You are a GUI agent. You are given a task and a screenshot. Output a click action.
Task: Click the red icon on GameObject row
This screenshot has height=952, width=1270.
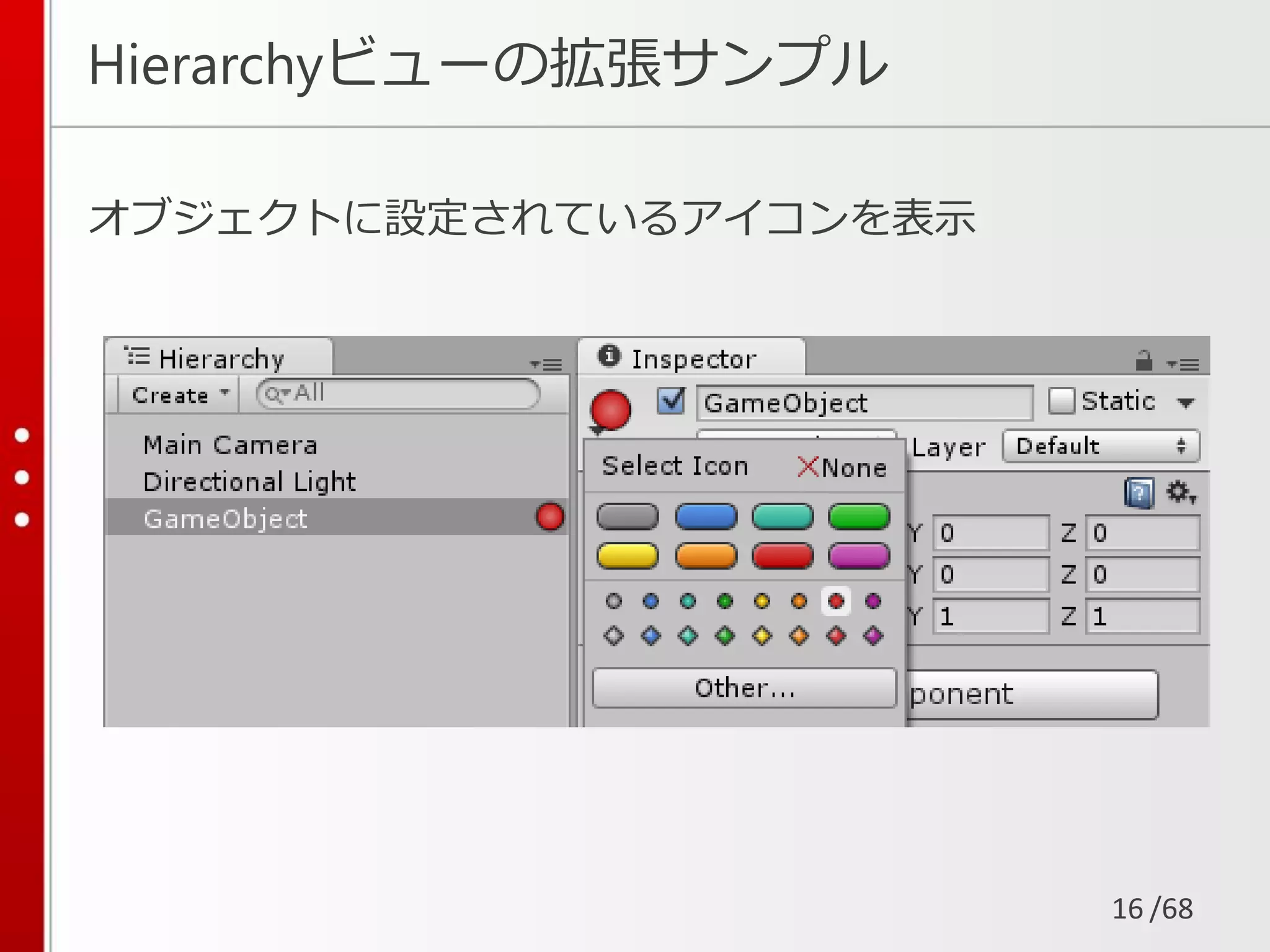(x=550, y=516)
